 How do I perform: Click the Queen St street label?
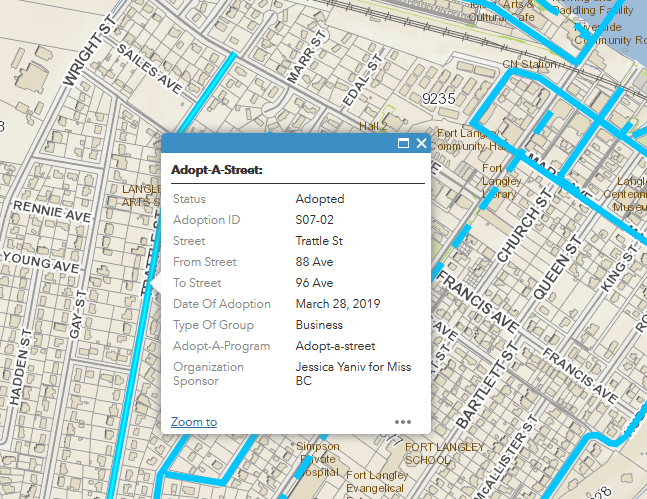pos(557,267)
